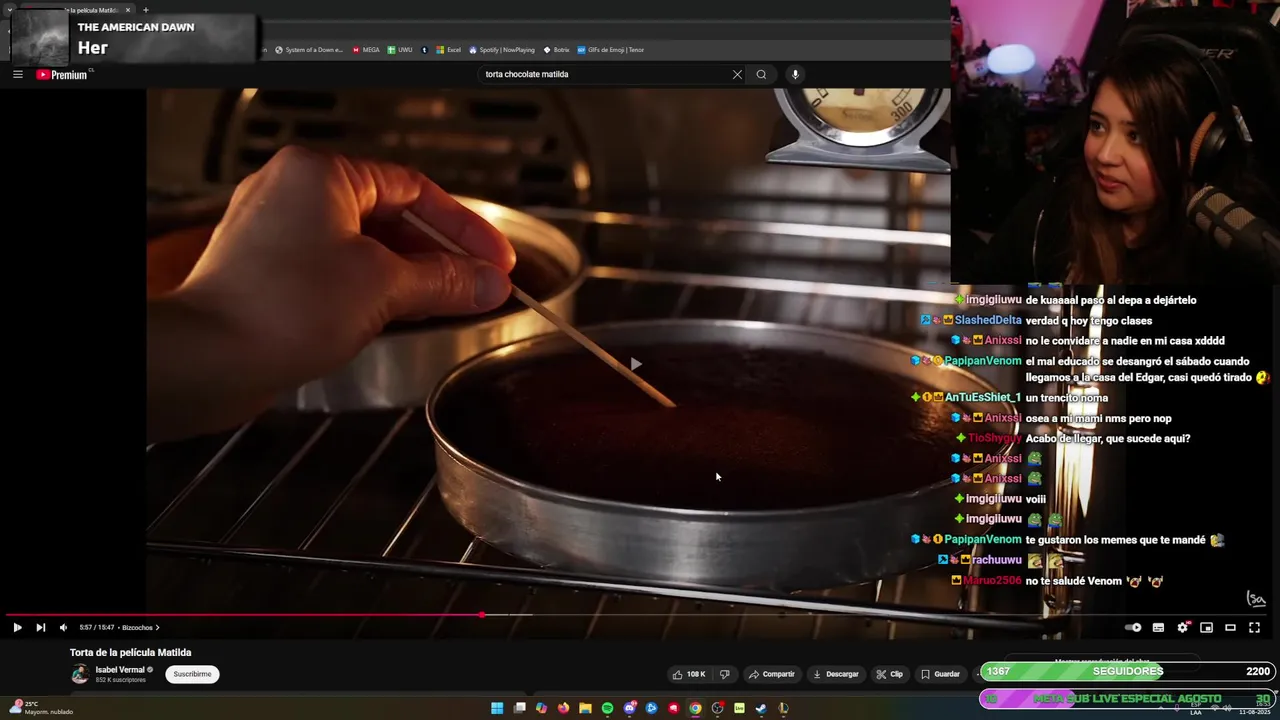Click chat username TioShyguy

click(x=995, y=438)
